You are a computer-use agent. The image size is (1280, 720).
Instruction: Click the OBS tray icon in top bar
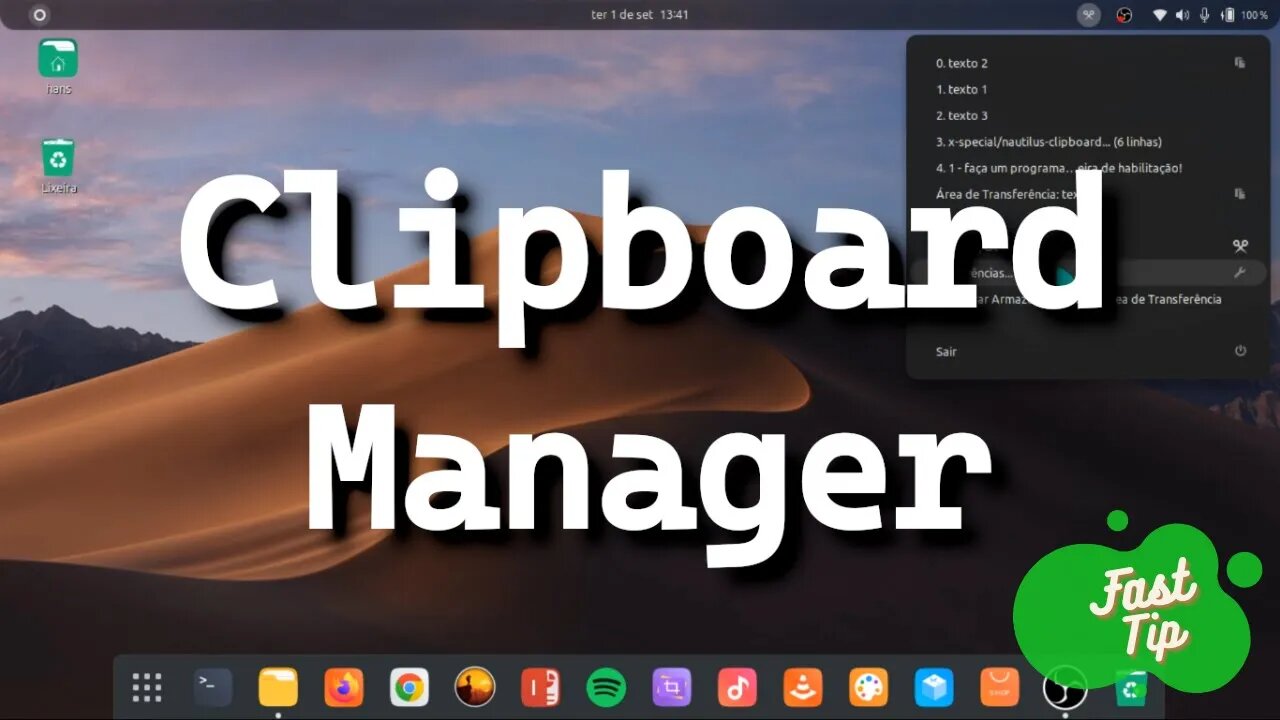(1124, 15)
